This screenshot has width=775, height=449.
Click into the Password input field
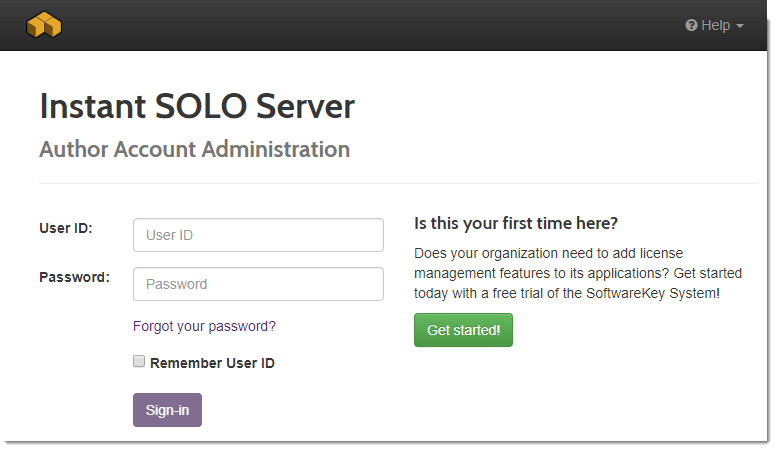258,284
